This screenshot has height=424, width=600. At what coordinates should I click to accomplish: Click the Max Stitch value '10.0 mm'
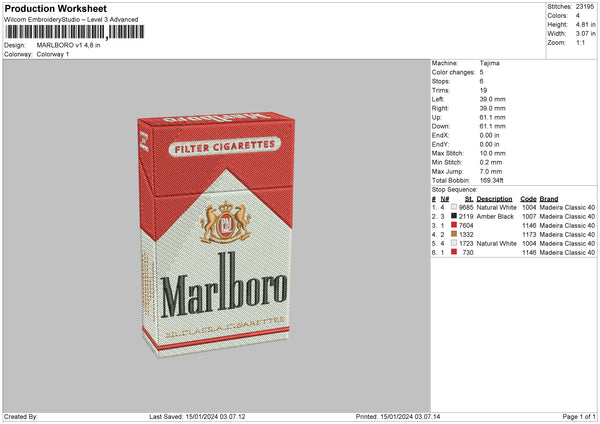(492, 153)
